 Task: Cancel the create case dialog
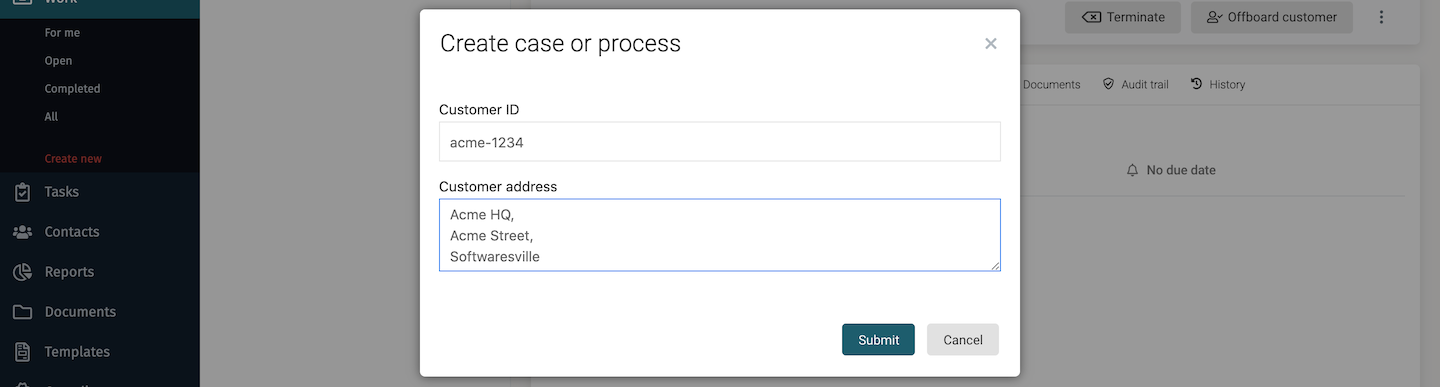tap(962, 339)
